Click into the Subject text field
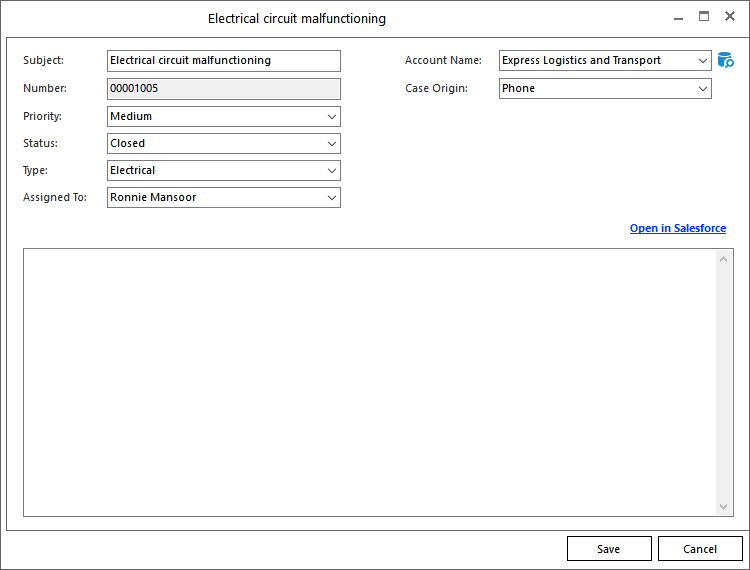The image size is (750, 570). 223,61
